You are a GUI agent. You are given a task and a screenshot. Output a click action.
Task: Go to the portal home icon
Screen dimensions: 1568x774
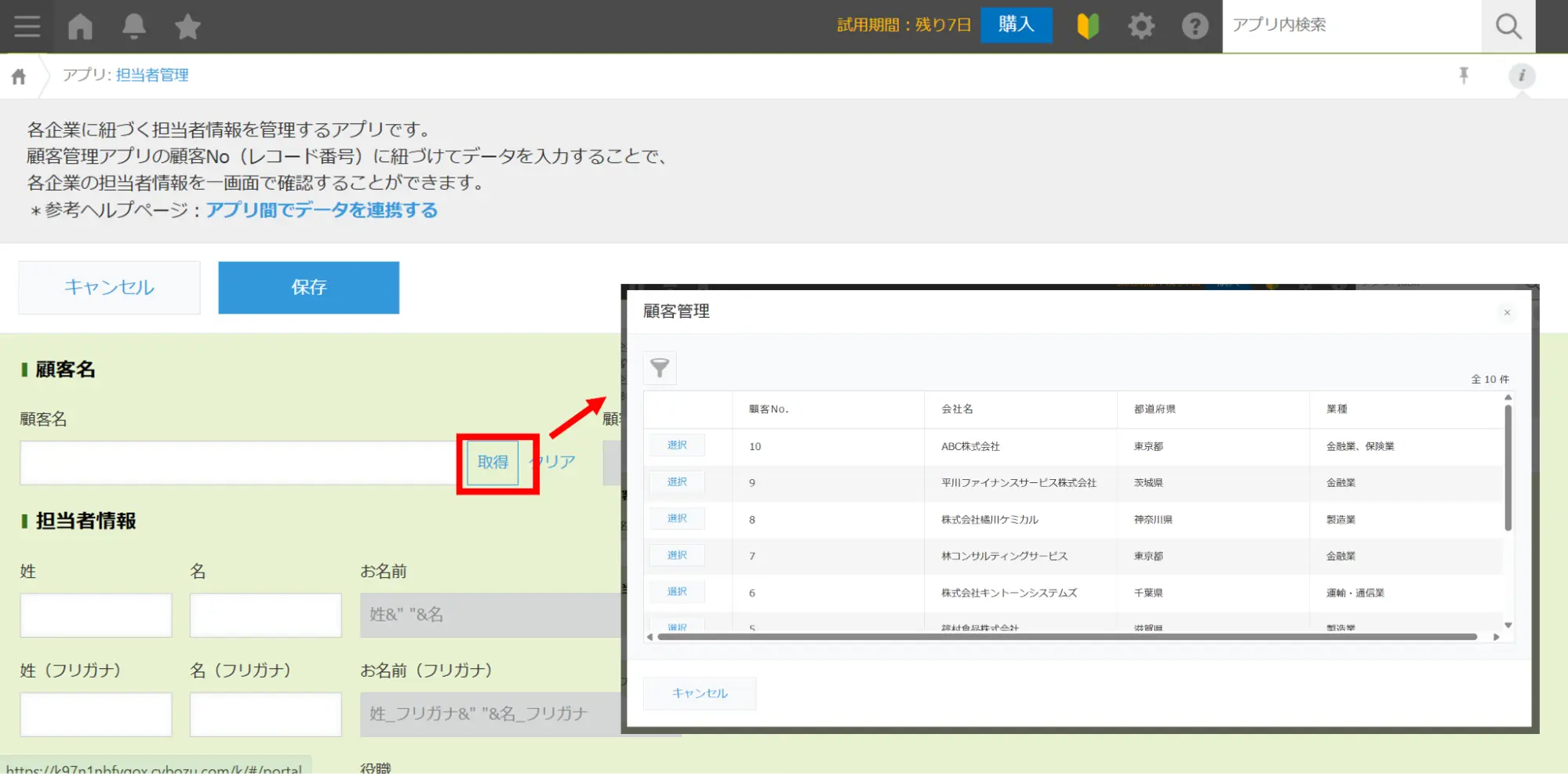80,26
